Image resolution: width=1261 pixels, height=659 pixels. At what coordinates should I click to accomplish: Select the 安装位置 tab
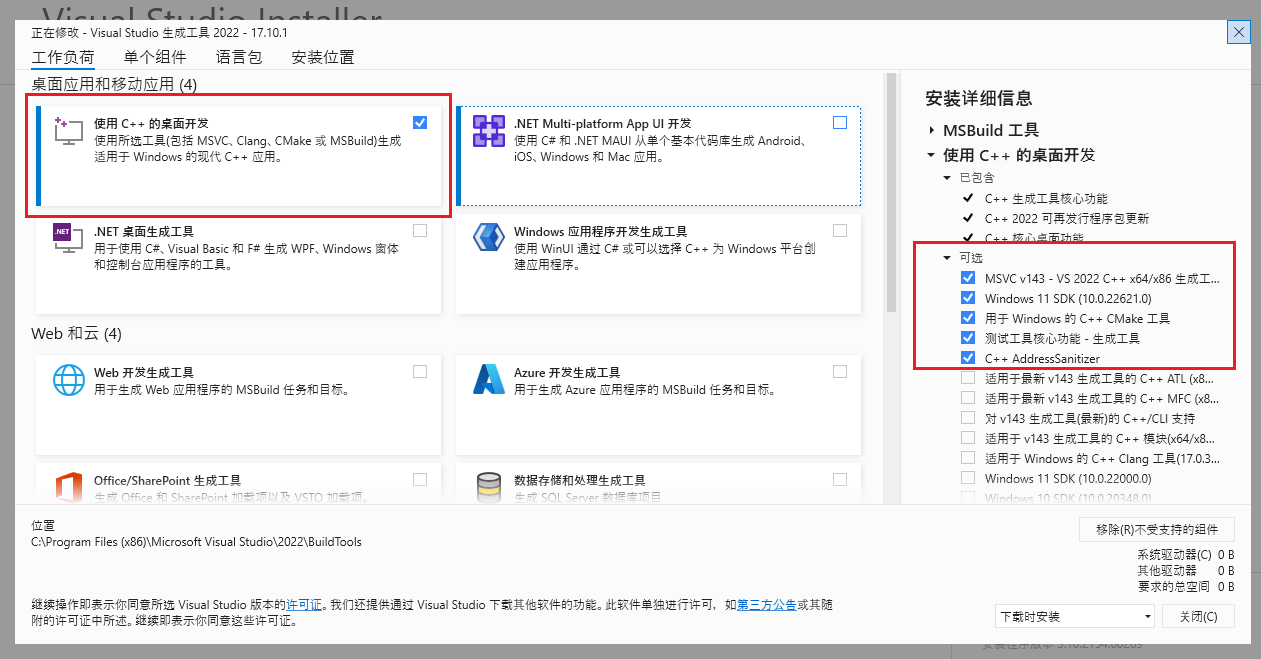click(323, 58)
